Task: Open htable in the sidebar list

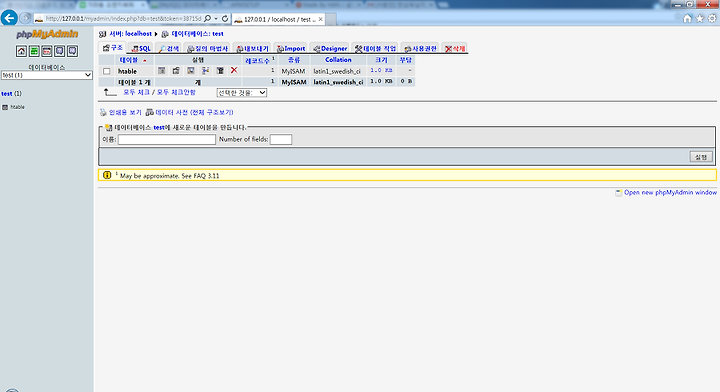Action: pyautogui.click(x=17, y=107)
